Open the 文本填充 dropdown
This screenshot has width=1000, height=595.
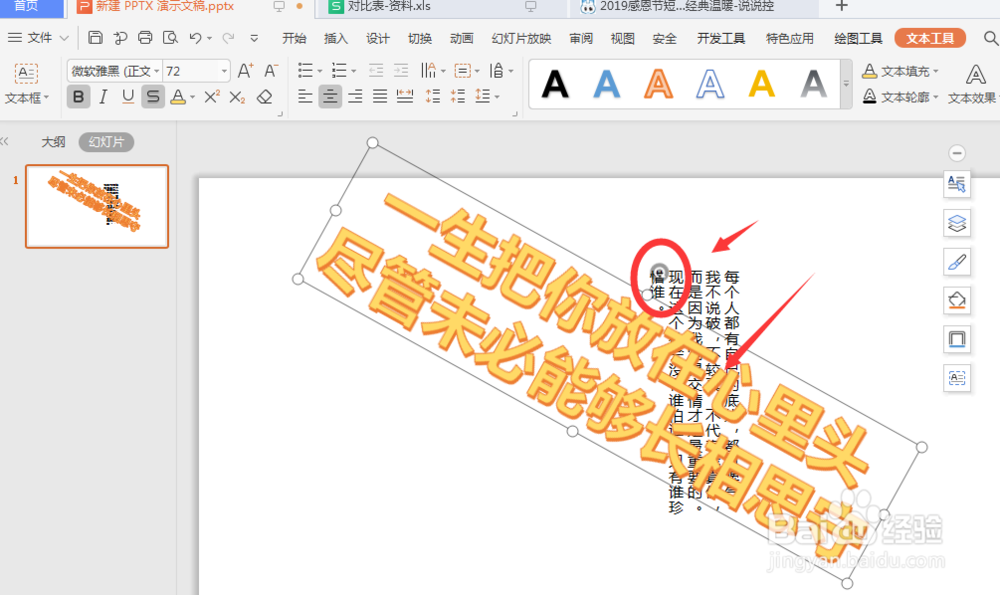pos(901,71)
